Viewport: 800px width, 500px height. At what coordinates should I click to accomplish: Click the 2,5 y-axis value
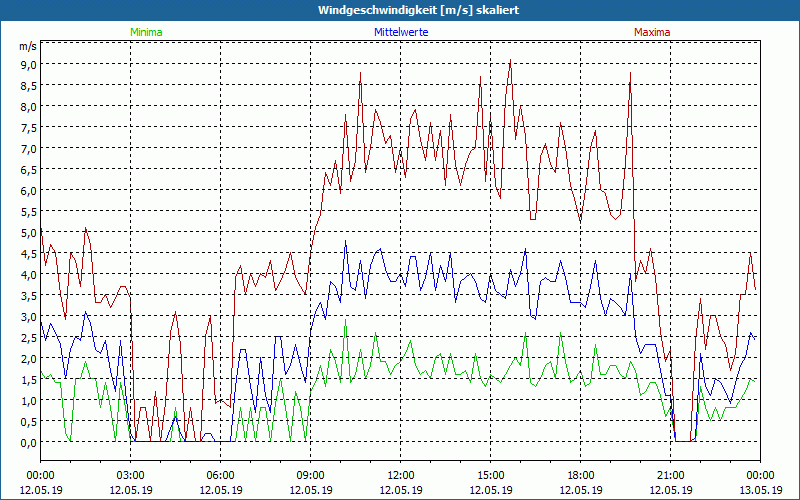pos(29,337)
